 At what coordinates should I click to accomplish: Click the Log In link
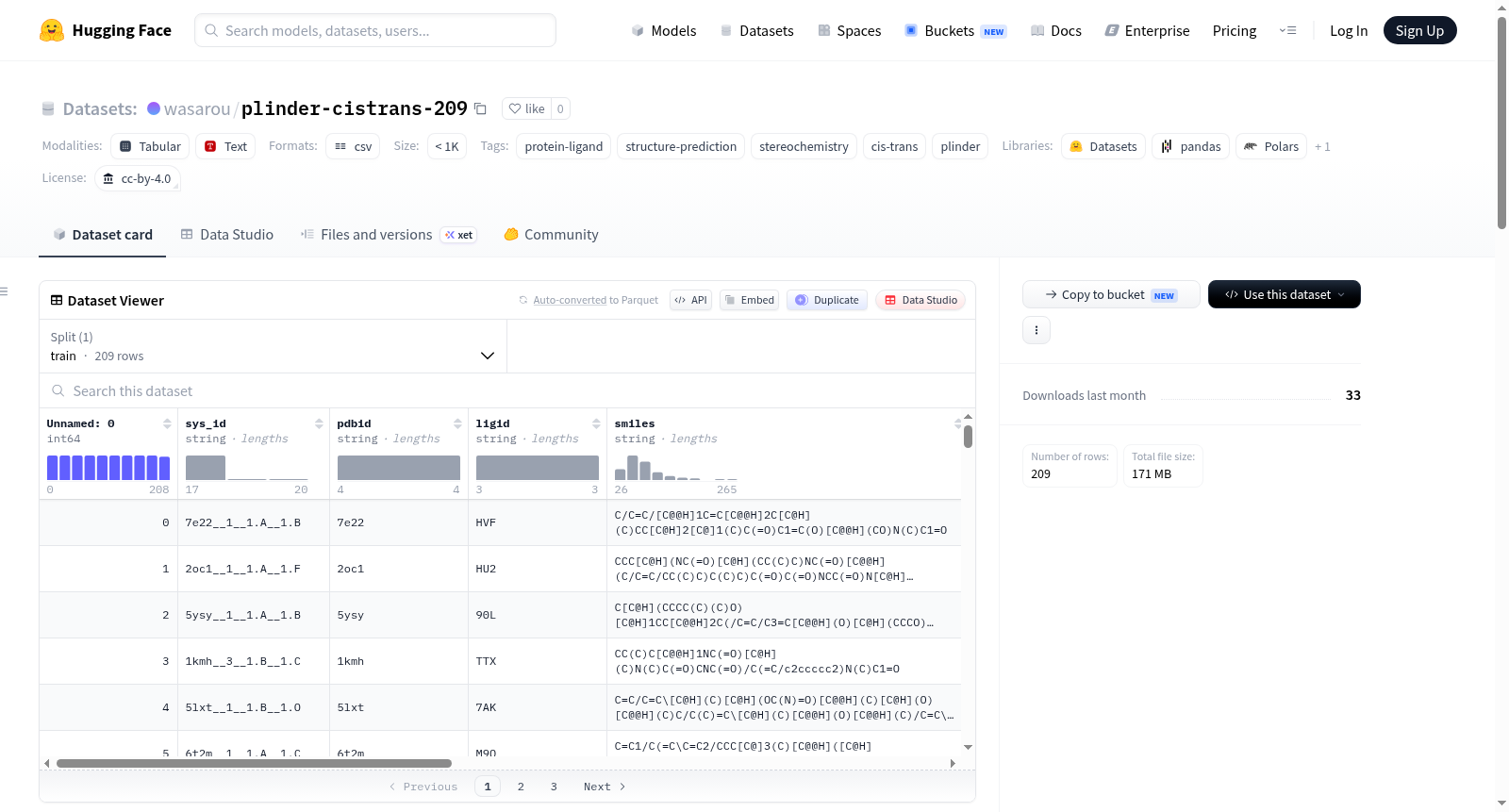(x=1349, y=30)
